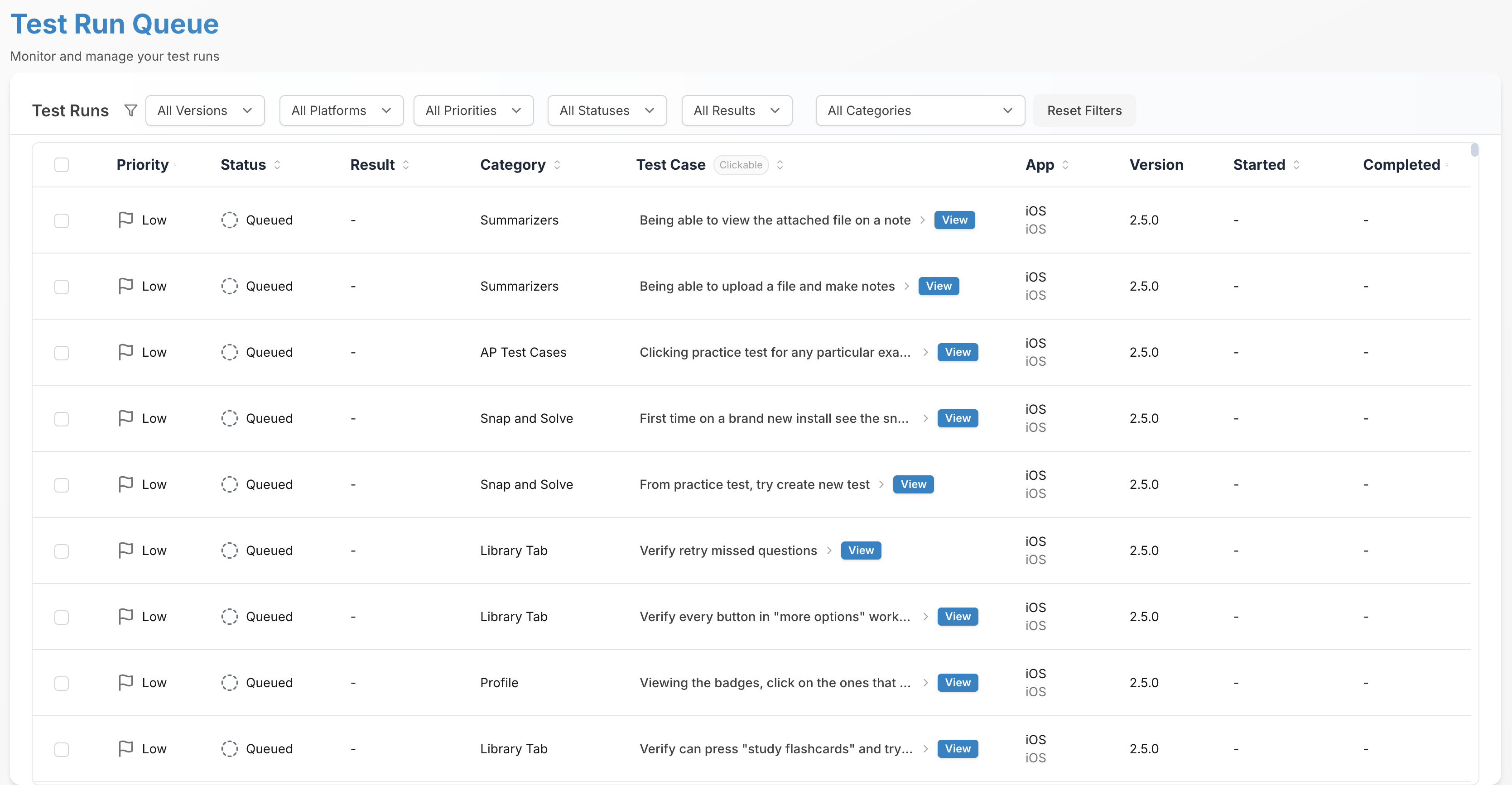Click the priority flag icon in the first Summarizers row

125,220
